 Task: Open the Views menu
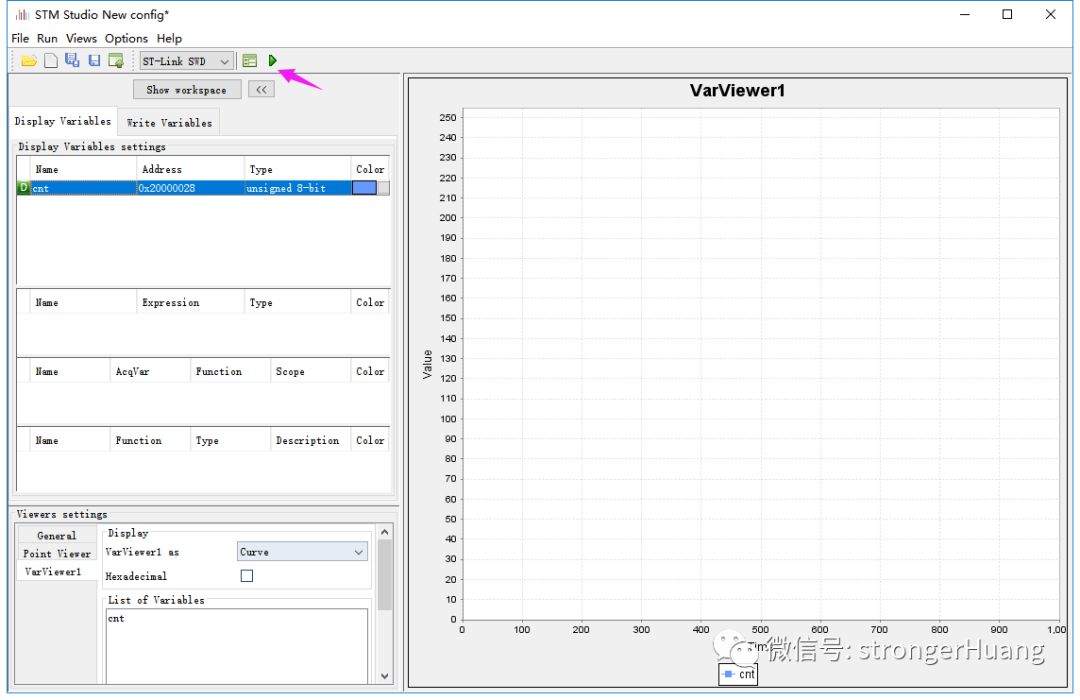pos(81,39)
